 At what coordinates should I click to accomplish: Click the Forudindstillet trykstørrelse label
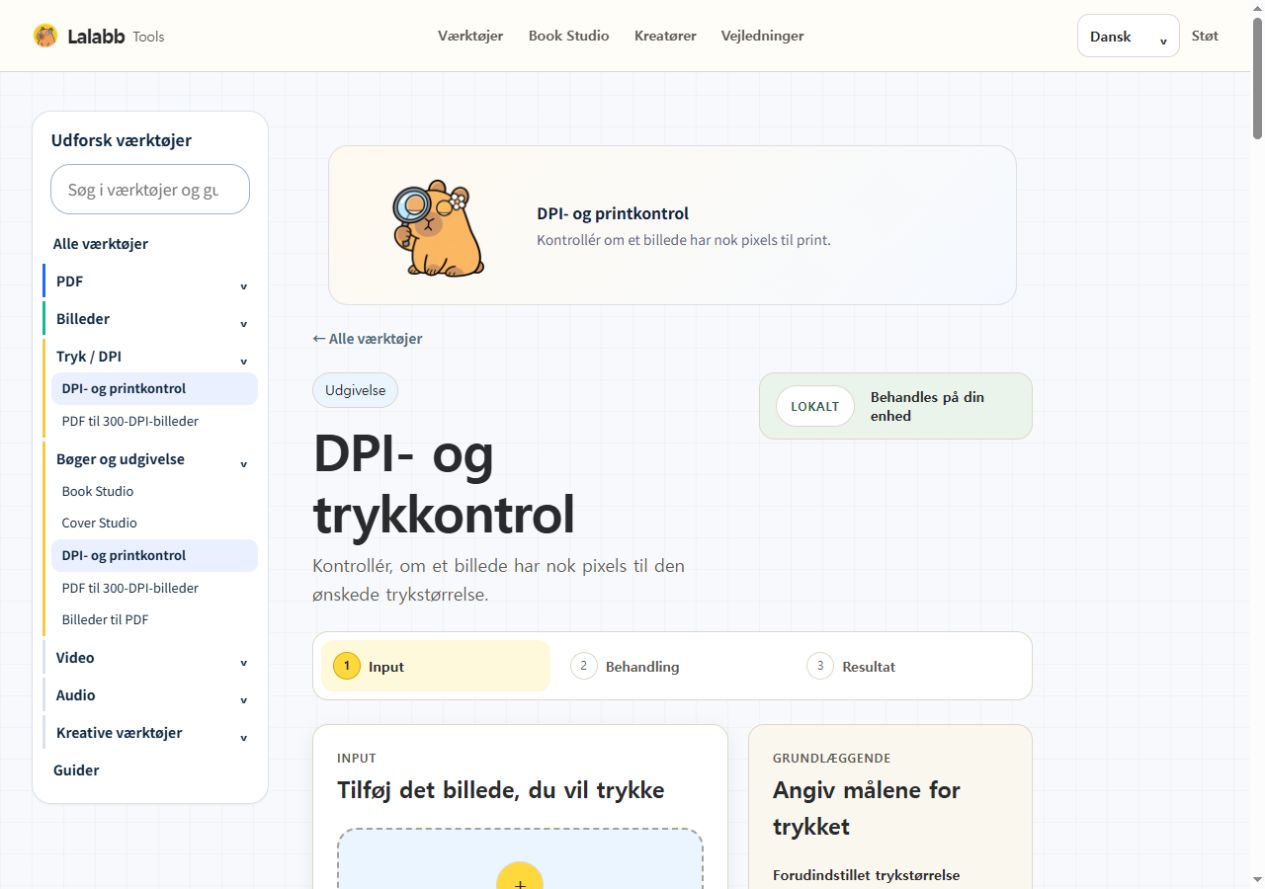[x=866, y=875]
